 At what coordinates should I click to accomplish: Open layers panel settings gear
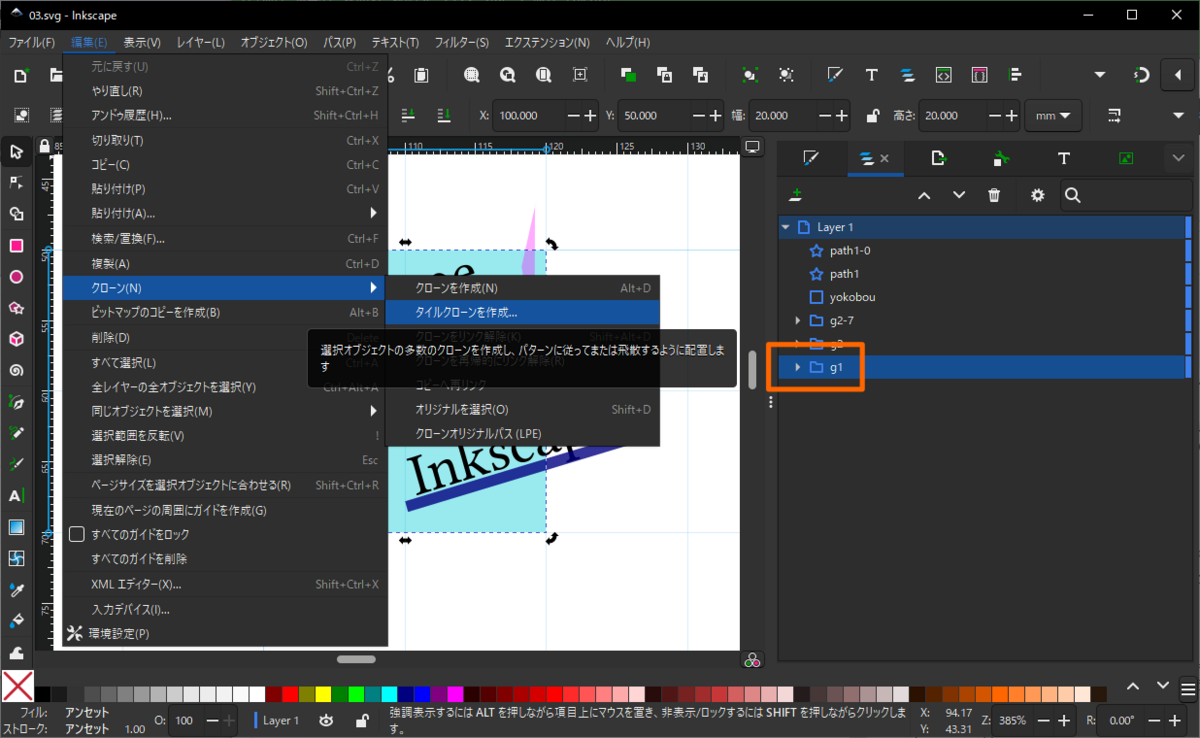tap(1038, 195)
